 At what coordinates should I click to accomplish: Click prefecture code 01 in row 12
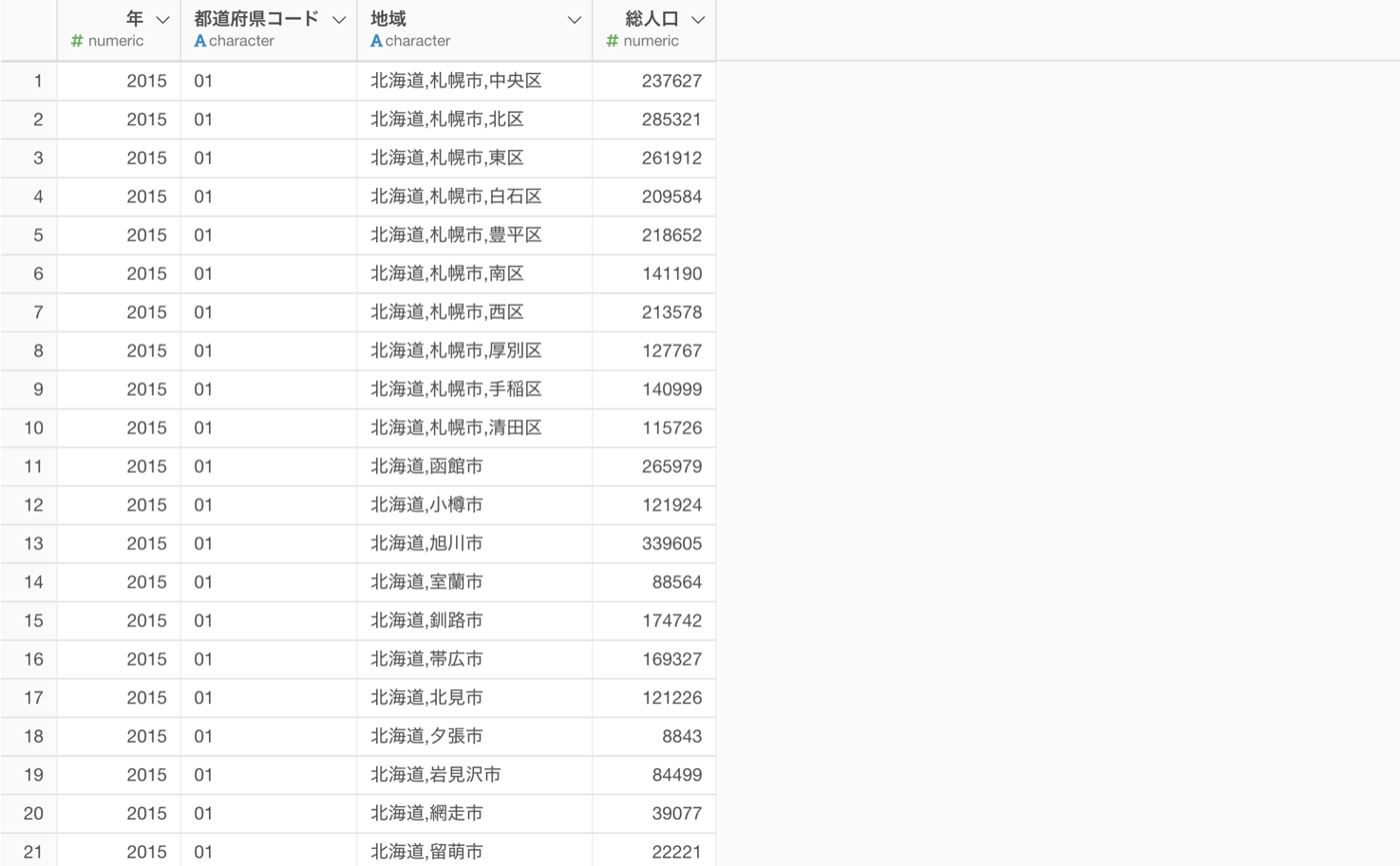(269, 505)
